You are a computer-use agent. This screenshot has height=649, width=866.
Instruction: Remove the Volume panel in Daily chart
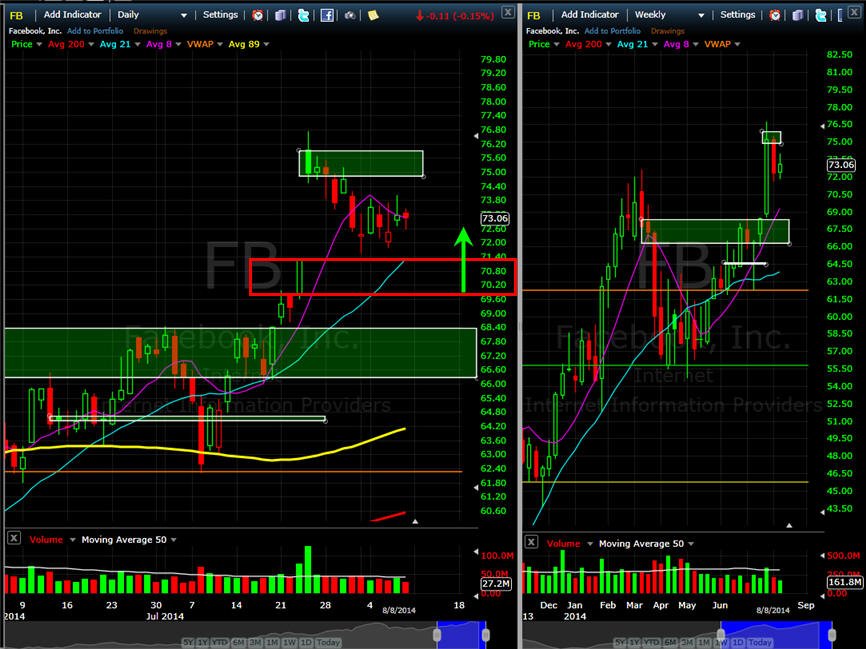[14, 538]
